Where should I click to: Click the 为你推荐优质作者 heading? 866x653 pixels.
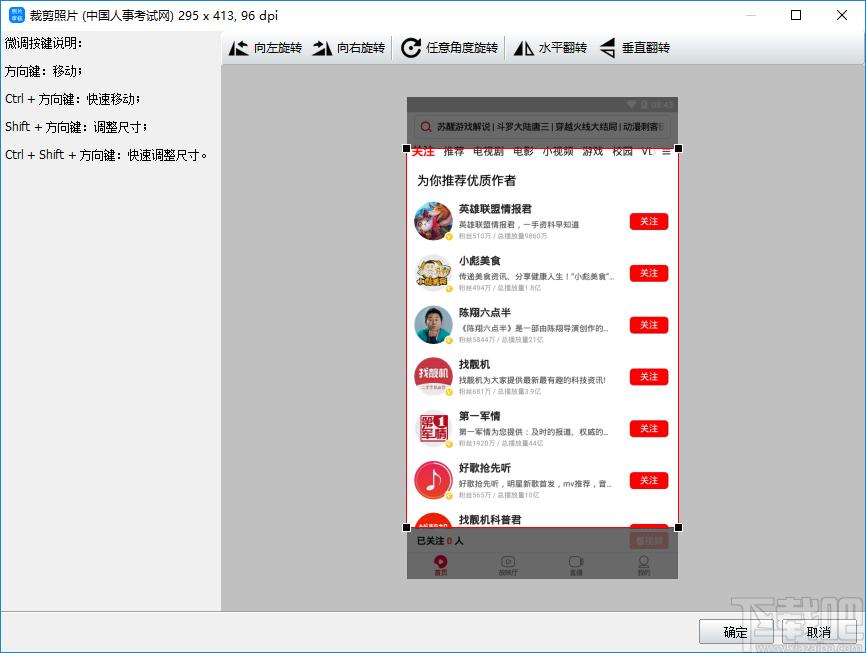tap(467, 181)
